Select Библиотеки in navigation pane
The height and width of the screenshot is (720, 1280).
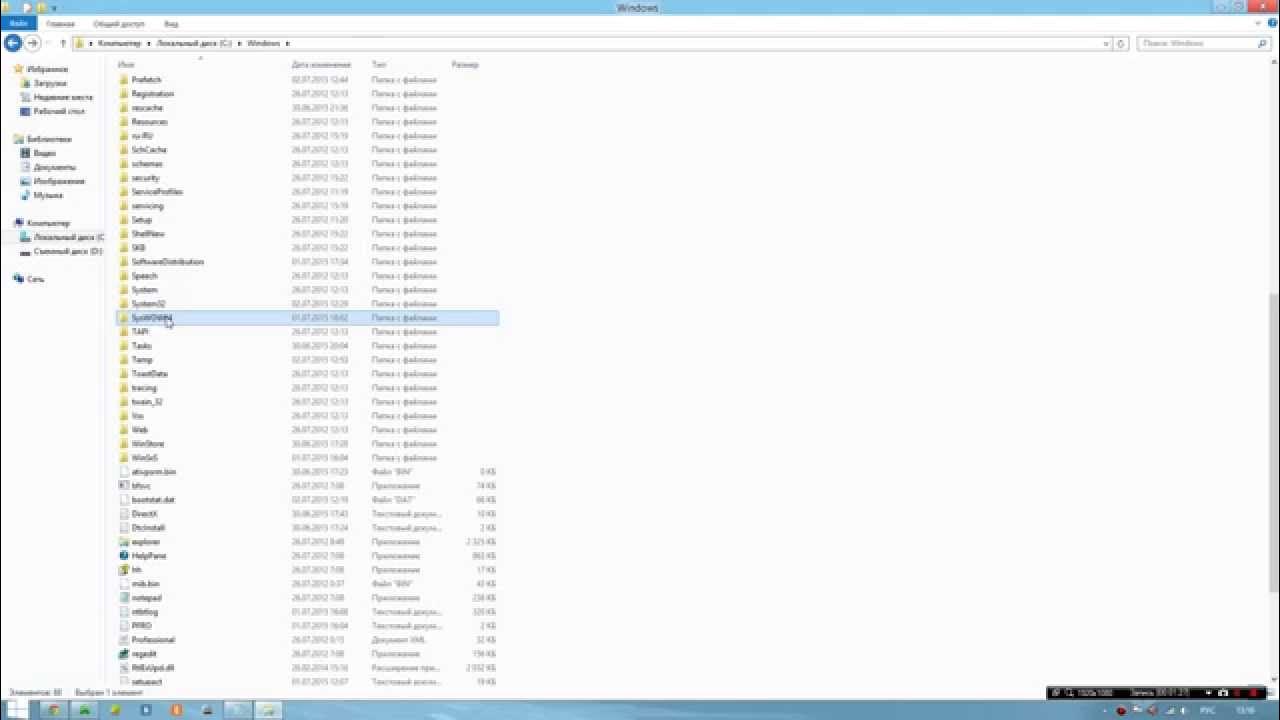pyautogui.click(x=49, y=139)
